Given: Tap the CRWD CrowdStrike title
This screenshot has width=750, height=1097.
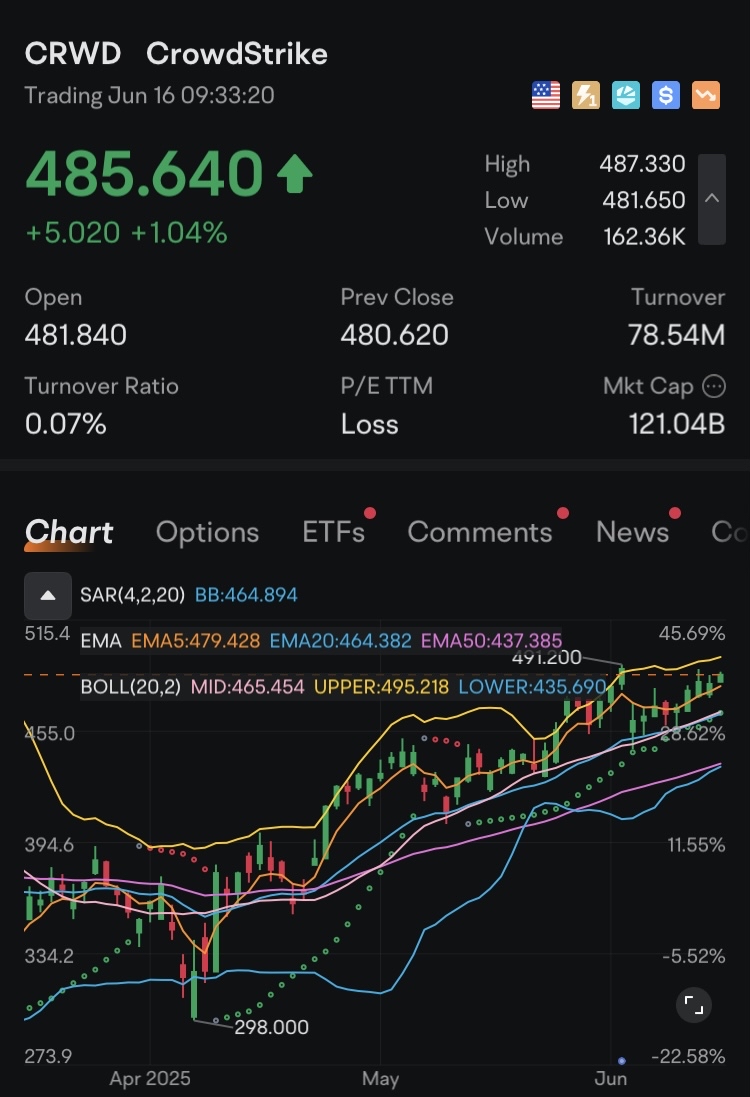Looking at the screenshot, I should point(176,54).
